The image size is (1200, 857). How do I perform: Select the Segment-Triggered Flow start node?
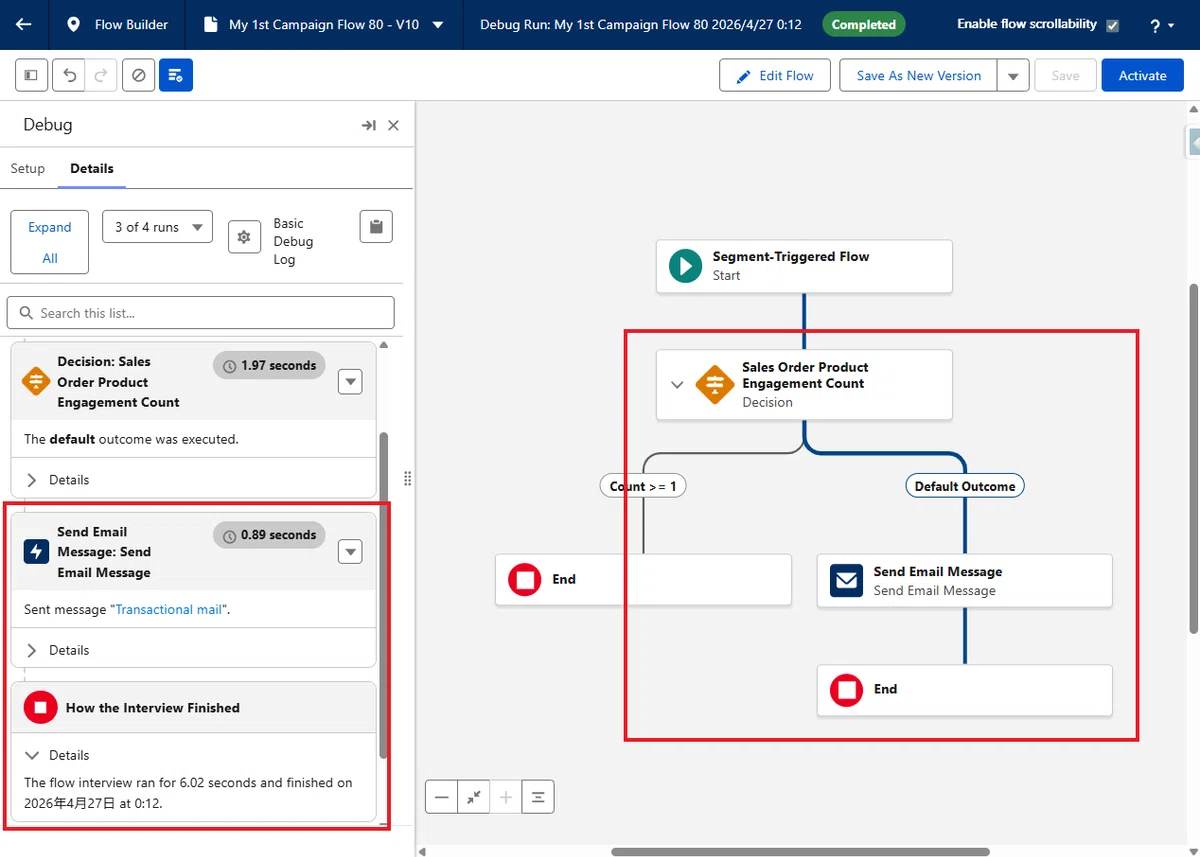pyautogui.click(x=804, y=266)
